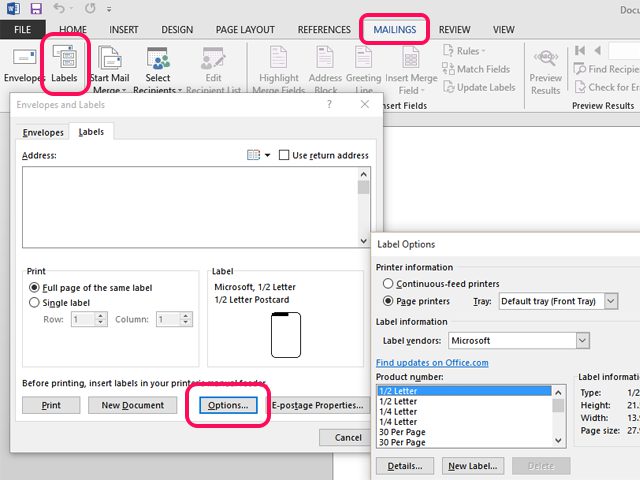Screen dimensions: 640x480
Task: Save the document with the floppy disk icon
Action: (x=36, y=8)
